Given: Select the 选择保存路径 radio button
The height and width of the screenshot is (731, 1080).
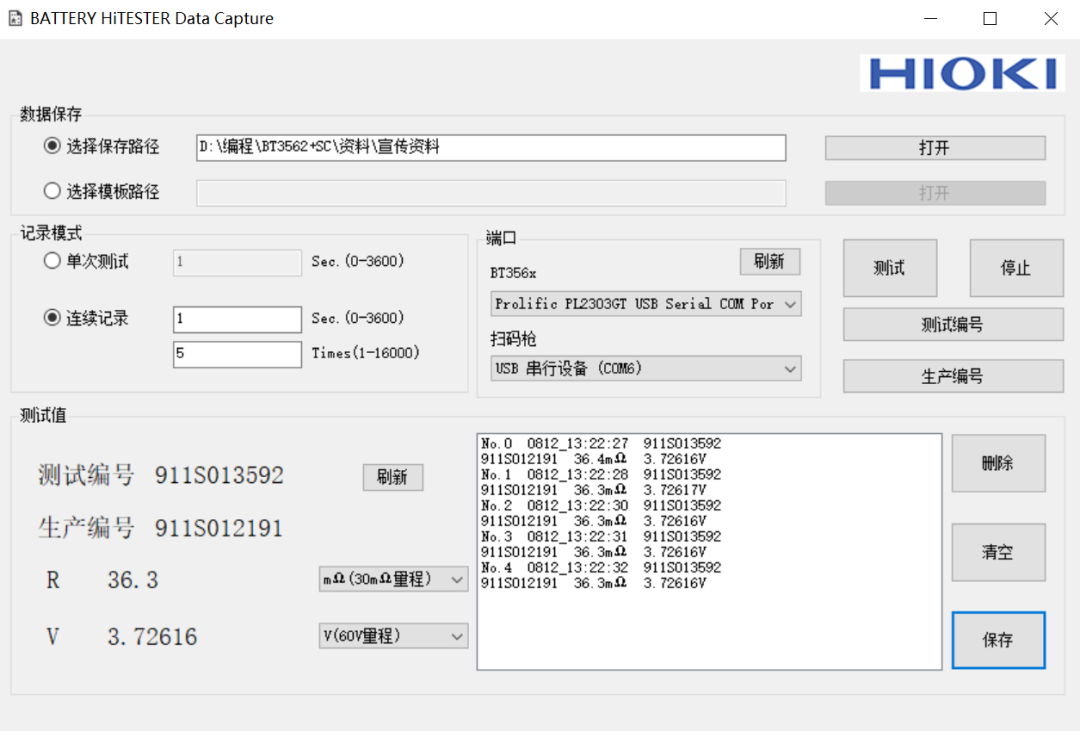Looking at the screenshot, I should coord(53,147).
